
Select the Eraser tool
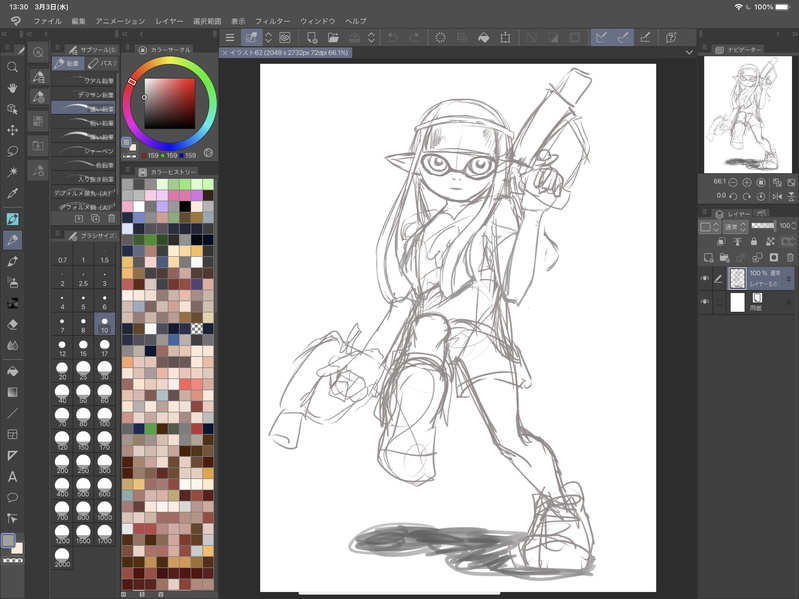click(x=12, y=324)
